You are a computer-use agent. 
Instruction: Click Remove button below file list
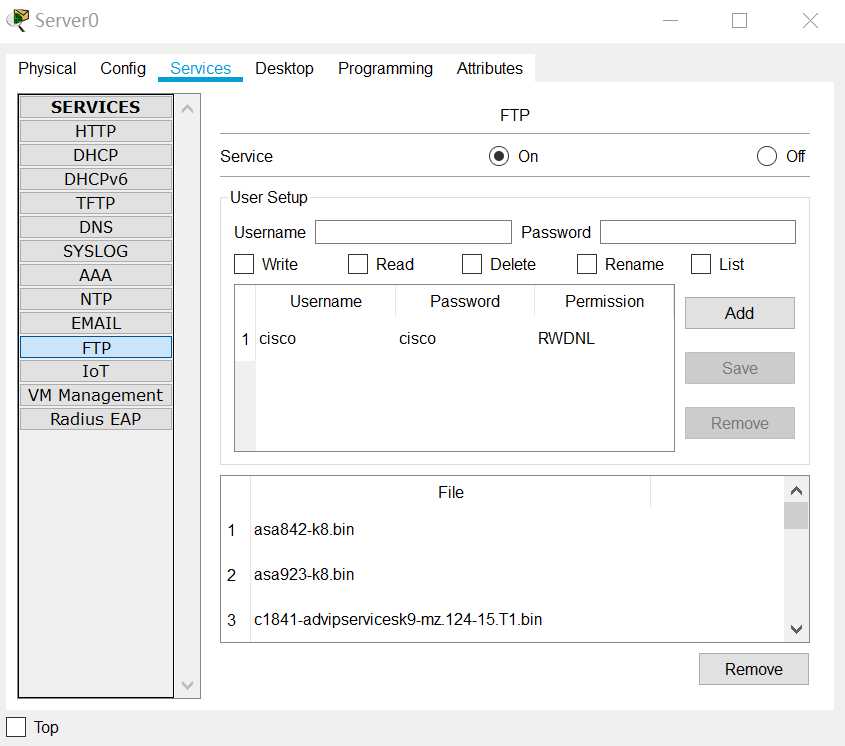[x=753, y=669]
